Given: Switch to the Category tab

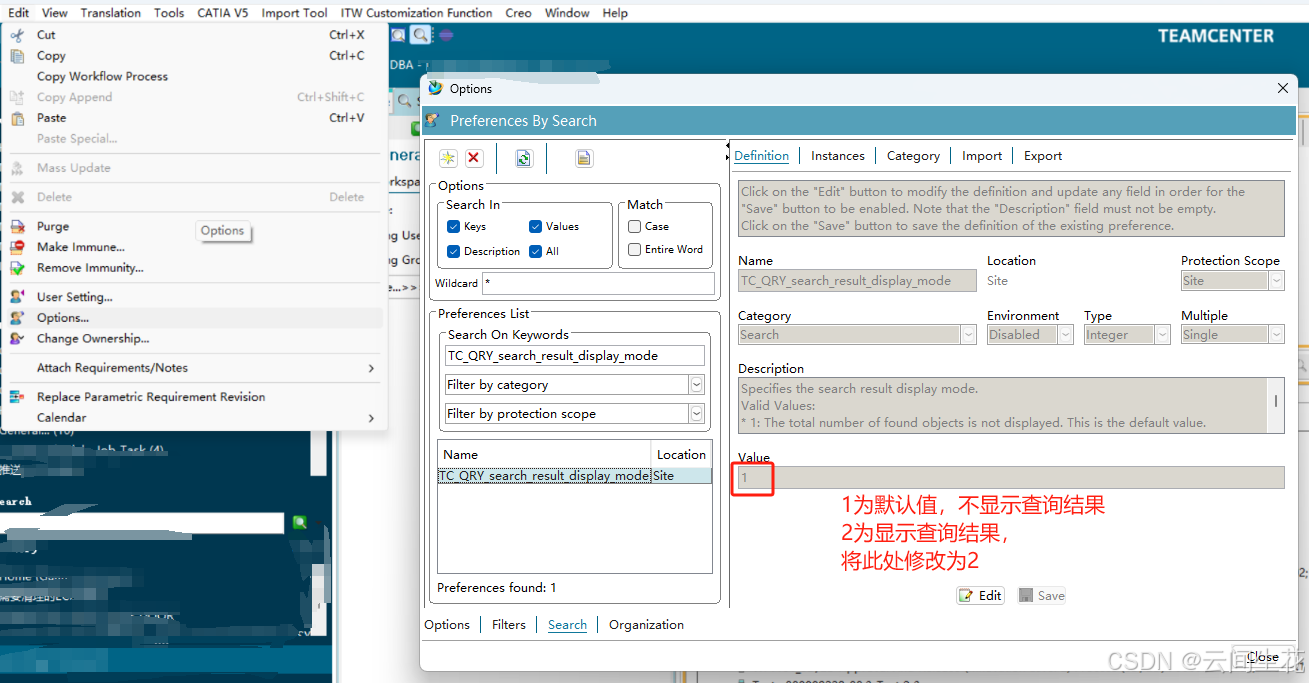Looking at the screenshot, I should (x=913, y=156).
